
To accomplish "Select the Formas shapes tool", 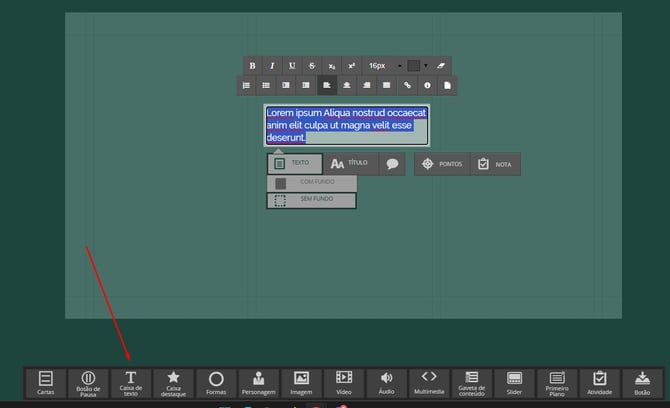I will 216,382.
